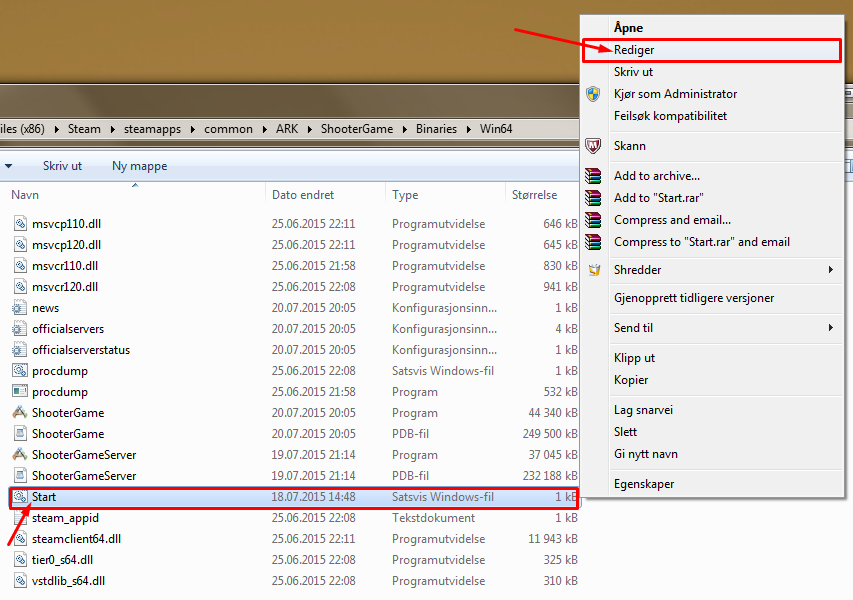This screenshot has width=853, height=600.
Task: Open breadcrumb arrow after Steam
Action: click(x=113, y=129)
